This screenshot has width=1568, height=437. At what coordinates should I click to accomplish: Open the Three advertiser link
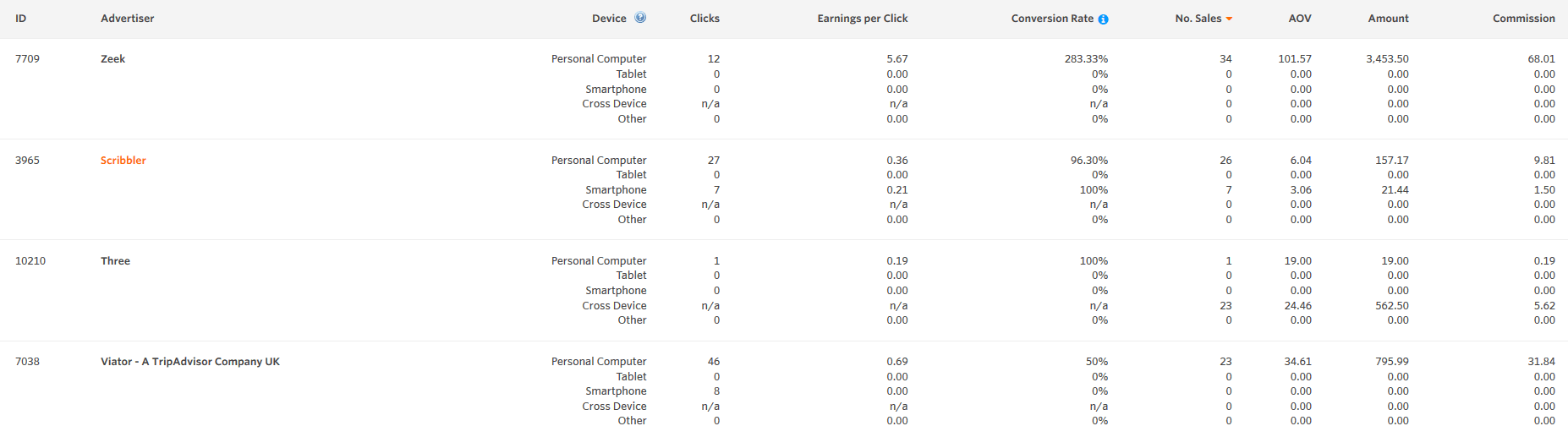(116, 261)
